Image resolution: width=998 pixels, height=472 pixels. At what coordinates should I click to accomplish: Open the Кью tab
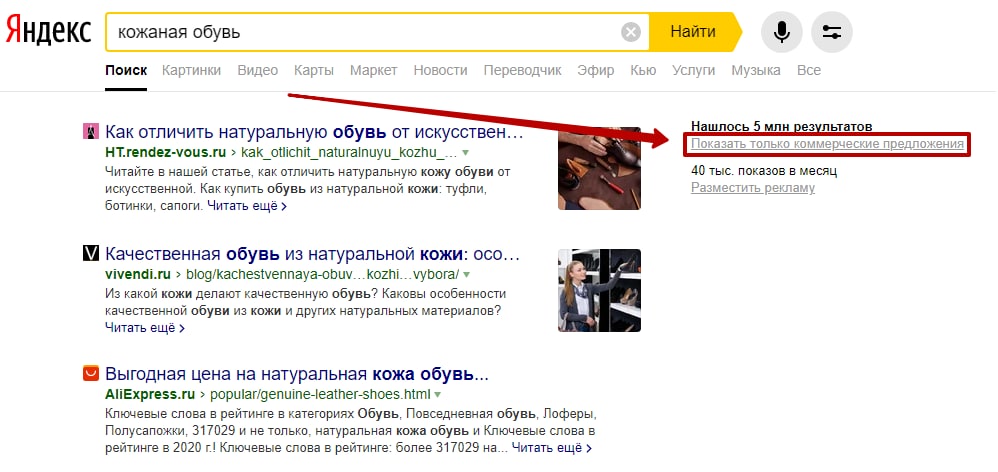(643, 70)
